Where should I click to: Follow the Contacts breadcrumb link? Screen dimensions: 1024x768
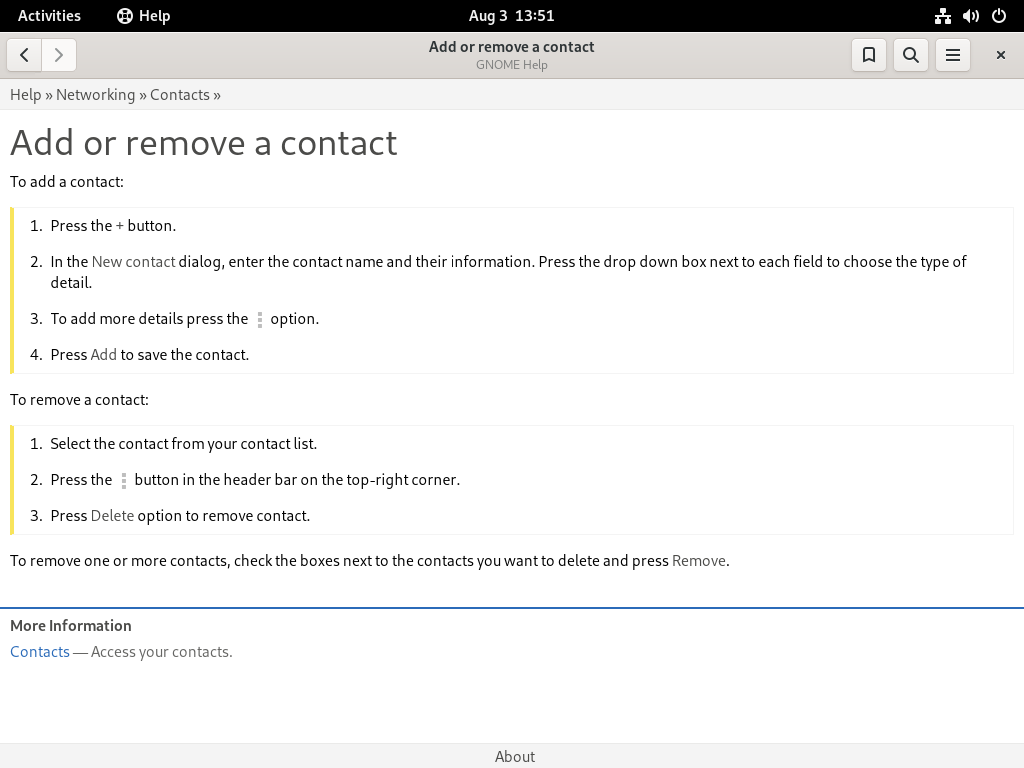tap(180, 95)
